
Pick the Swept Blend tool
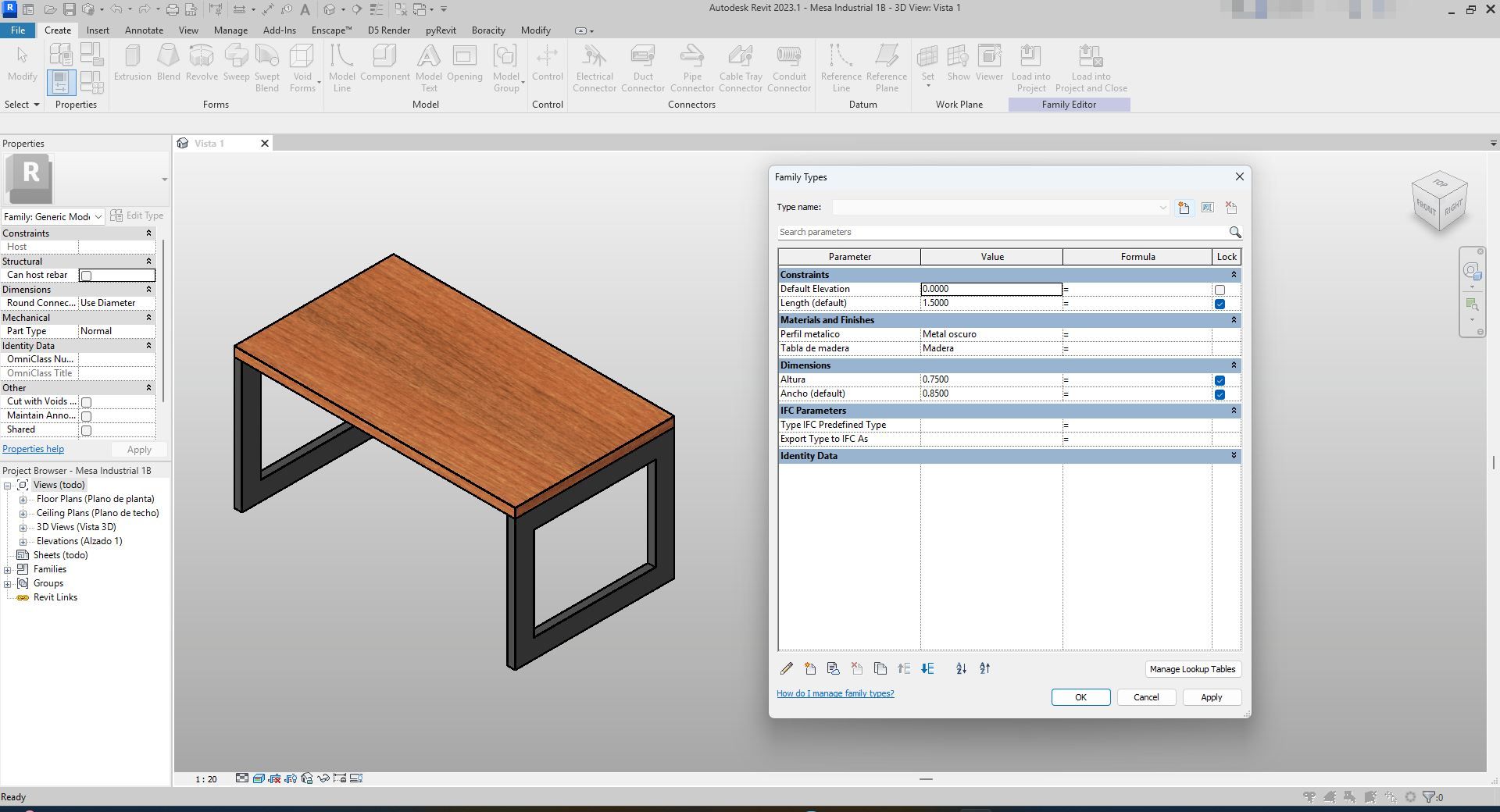(267, 68)
